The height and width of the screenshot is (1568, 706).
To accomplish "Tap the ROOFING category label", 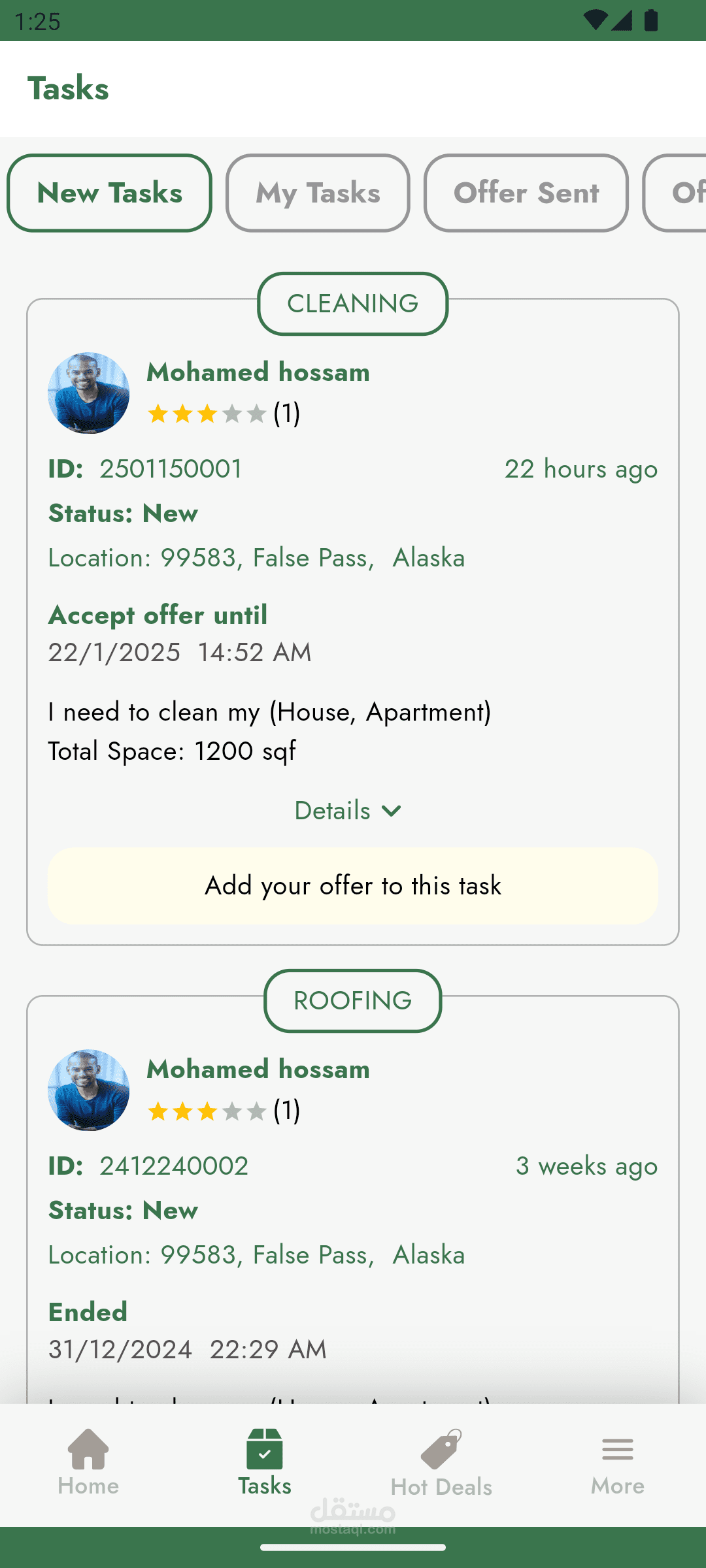I will (353, 1001).
